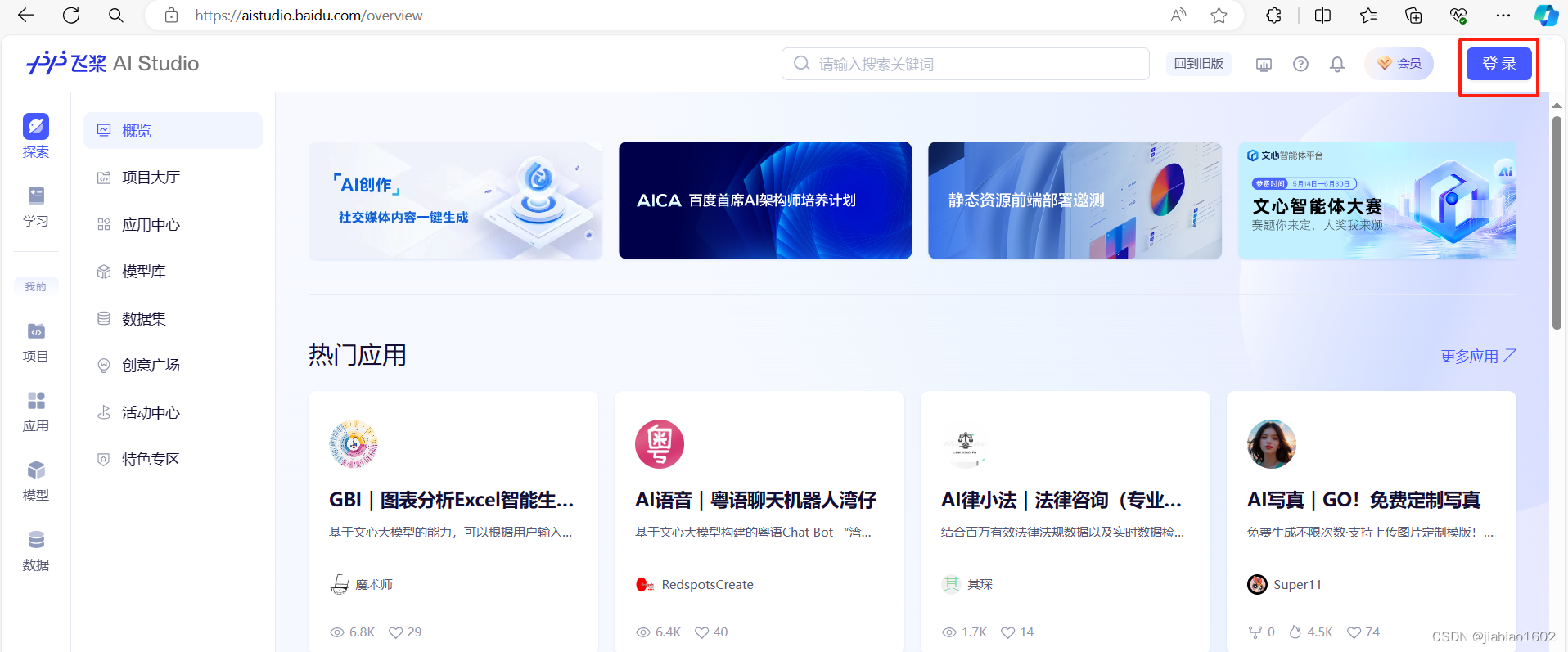Open AI语音 粤语聊天机器人湾仔 title
Screen dimensions: 1568x652
pyautogui.click(x=755, y=500)
